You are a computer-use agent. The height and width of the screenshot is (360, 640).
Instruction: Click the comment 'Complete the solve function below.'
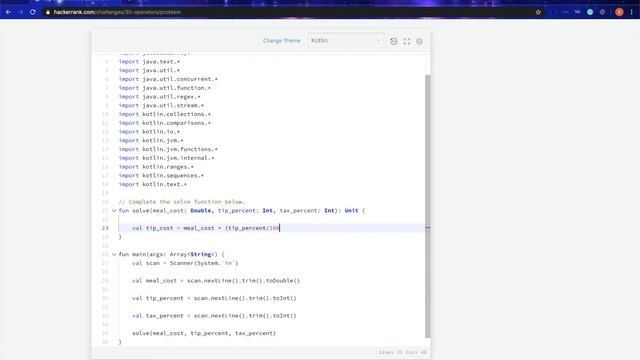(x=182, y=202)
